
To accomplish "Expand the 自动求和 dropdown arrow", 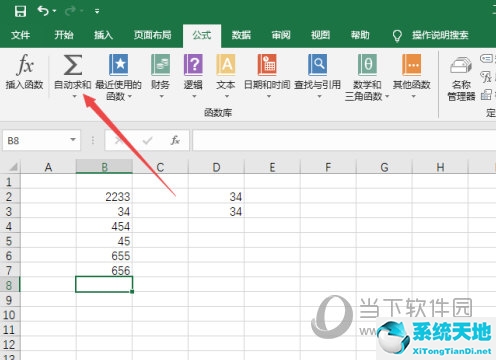I will tap(75, 96).
